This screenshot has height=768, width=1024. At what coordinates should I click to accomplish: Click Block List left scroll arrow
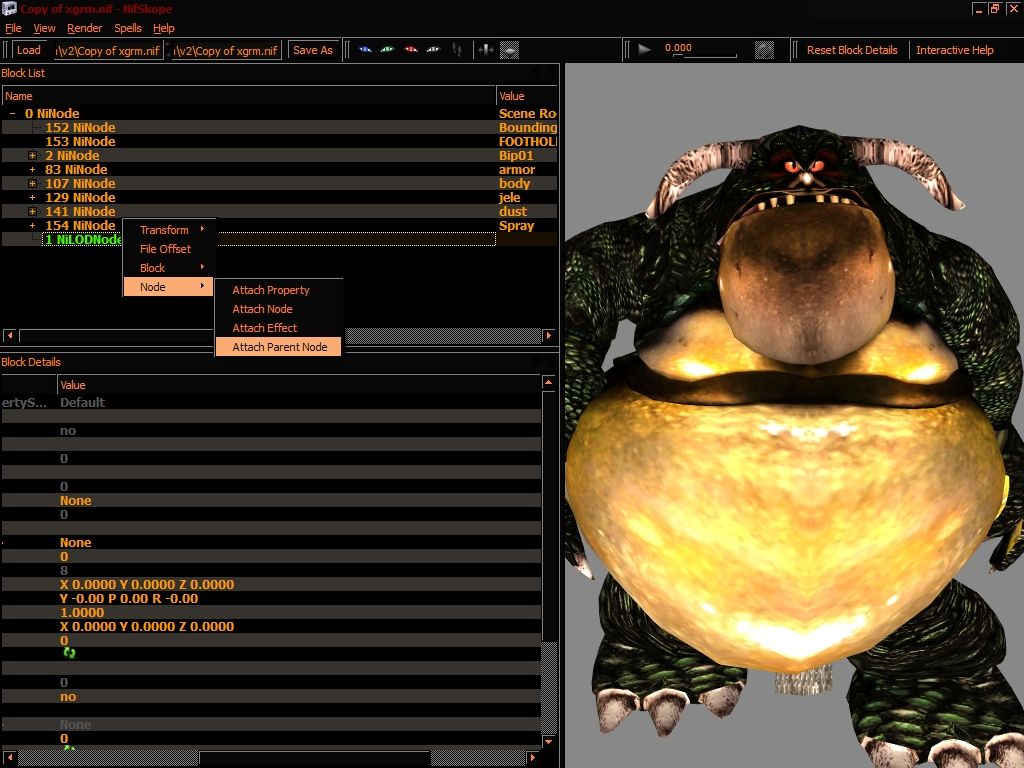tap(9, 335)
